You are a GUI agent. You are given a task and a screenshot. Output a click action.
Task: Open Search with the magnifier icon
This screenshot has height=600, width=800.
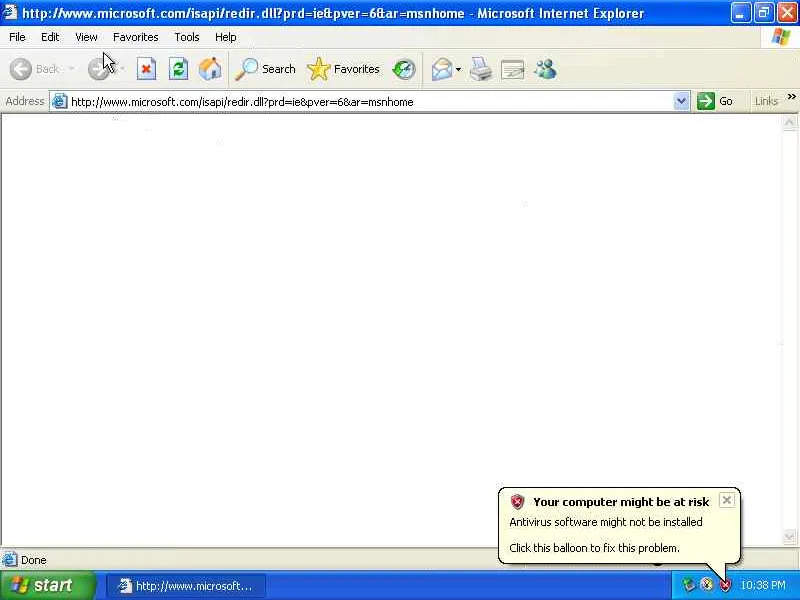click(265, 69)
